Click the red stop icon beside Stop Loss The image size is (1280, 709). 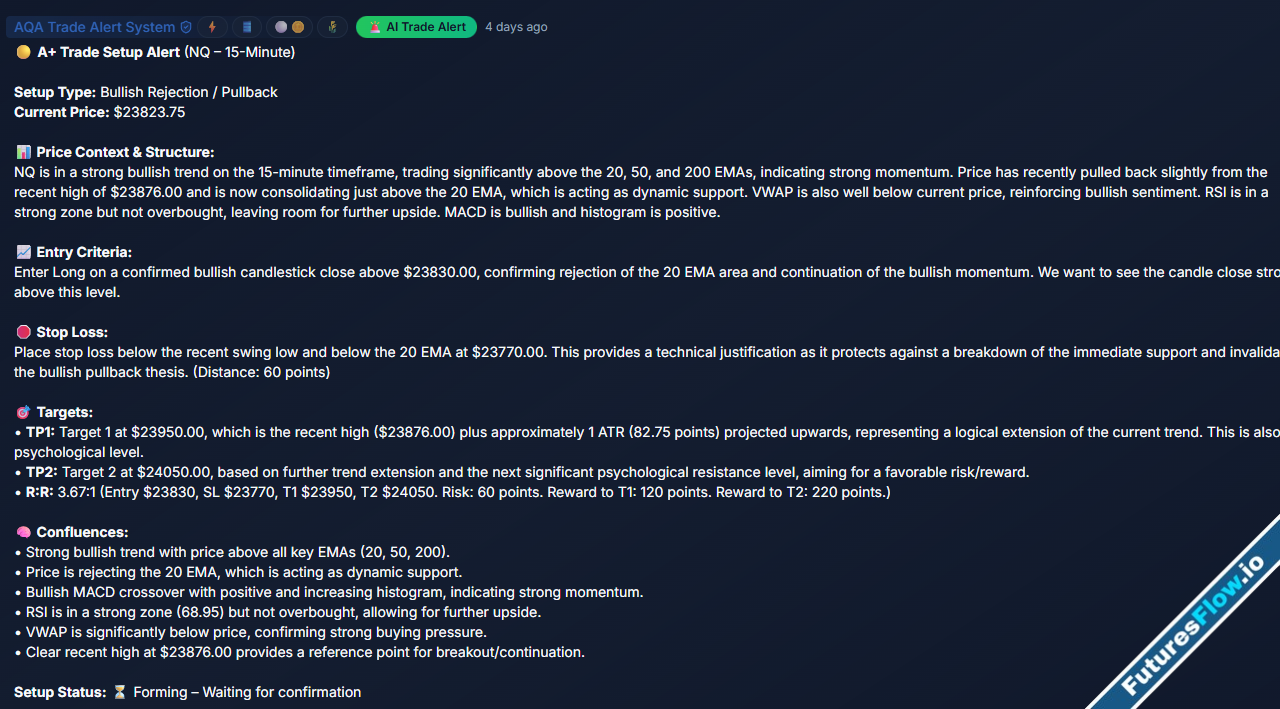click(x=23, y=332)
